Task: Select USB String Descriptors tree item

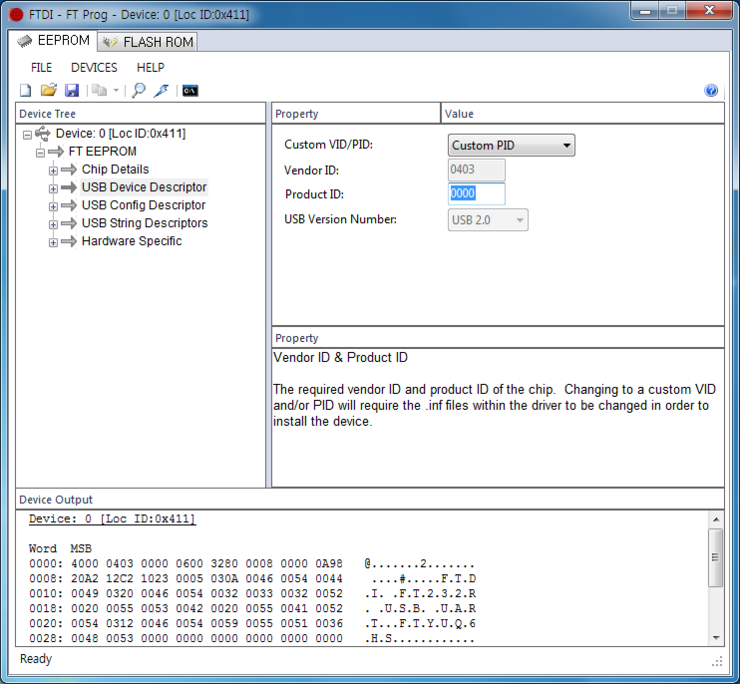Action: point(144,223)
